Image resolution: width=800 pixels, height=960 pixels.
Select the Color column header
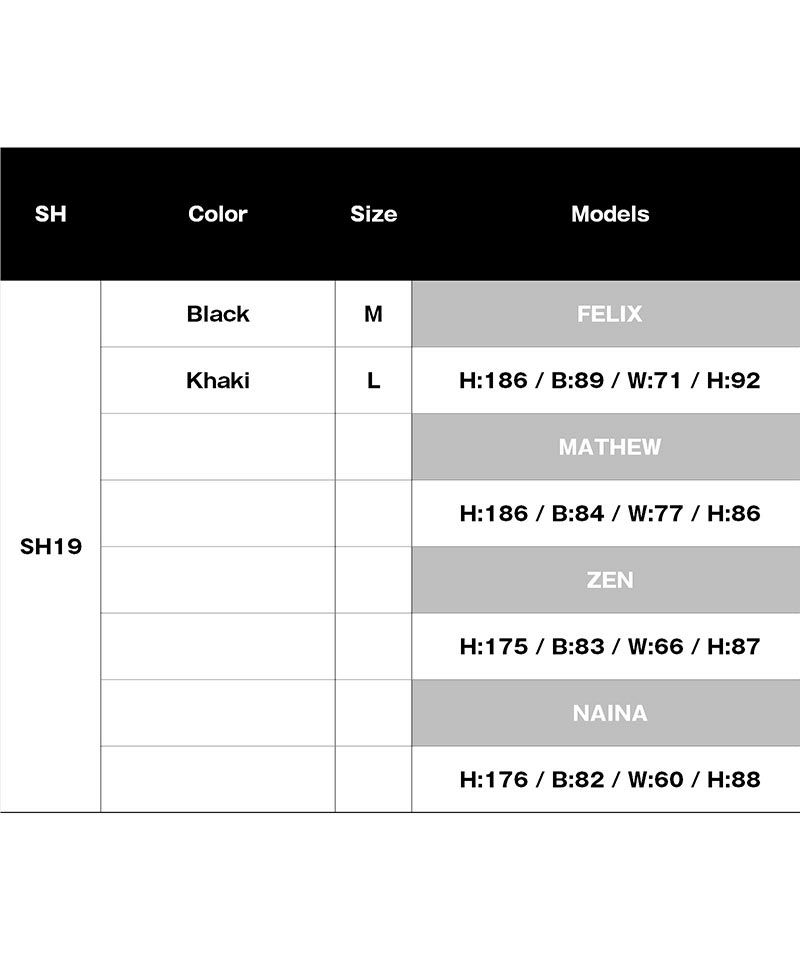click(x=217, y=214)
